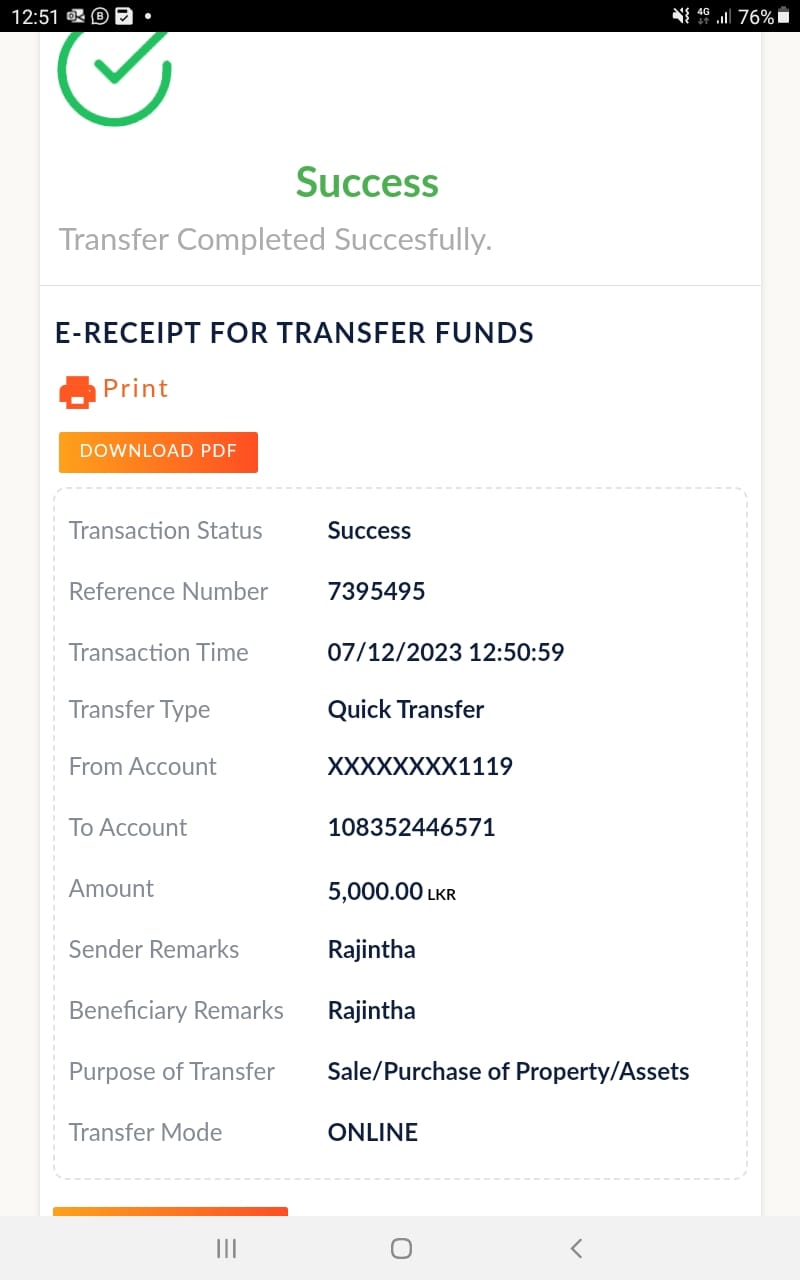Viewport: 800px width, 1280px height.
Task: Tap the masked From Account XXXXXXXX1119
Action: 420,767
